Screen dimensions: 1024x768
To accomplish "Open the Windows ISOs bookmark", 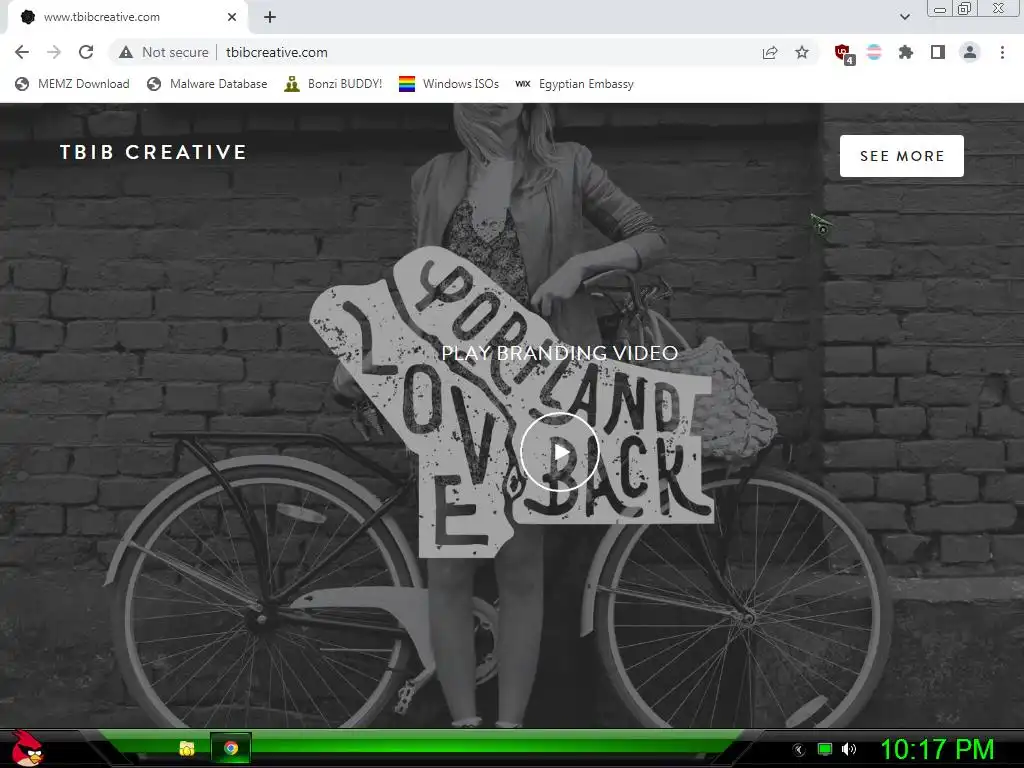I will point(449,84).
